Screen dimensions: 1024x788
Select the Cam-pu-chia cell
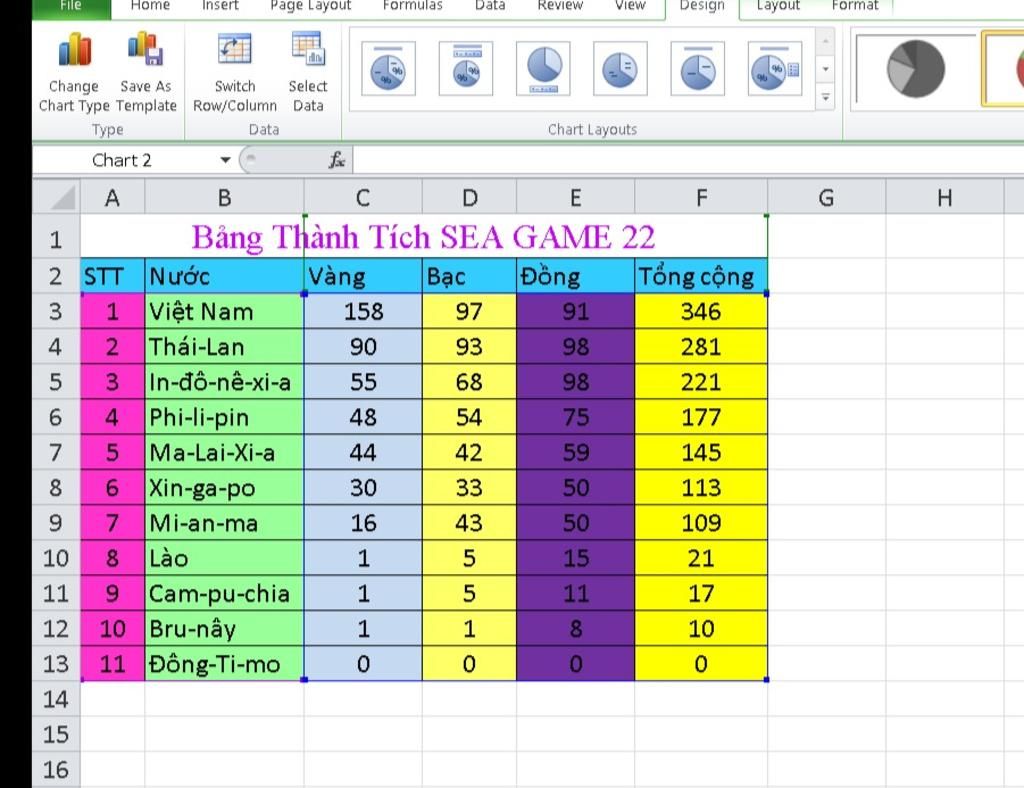point(224,593)
